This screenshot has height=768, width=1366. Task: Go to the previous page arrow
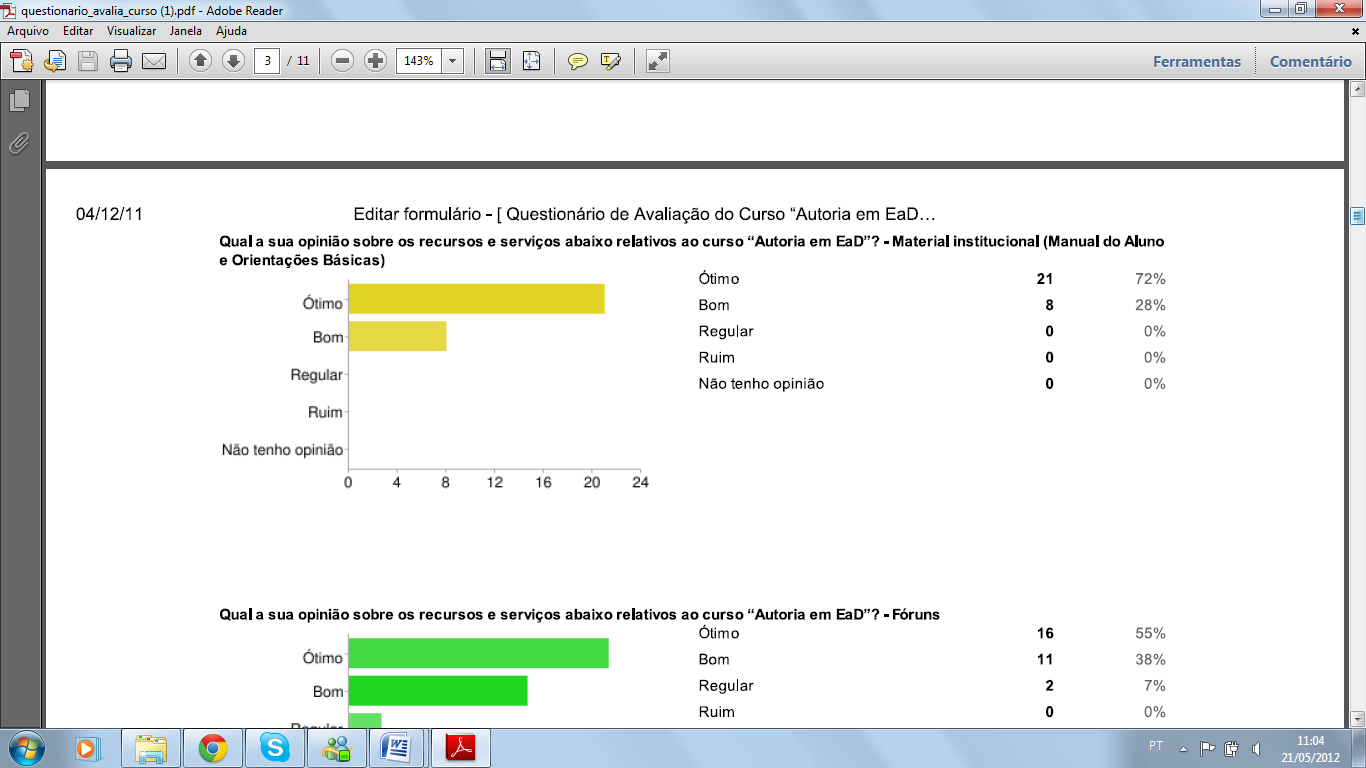(200, 61)
